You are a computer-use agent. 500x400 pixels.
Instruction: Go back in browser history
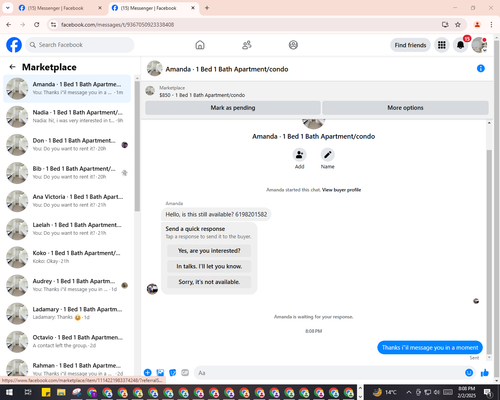coord(9,24)
